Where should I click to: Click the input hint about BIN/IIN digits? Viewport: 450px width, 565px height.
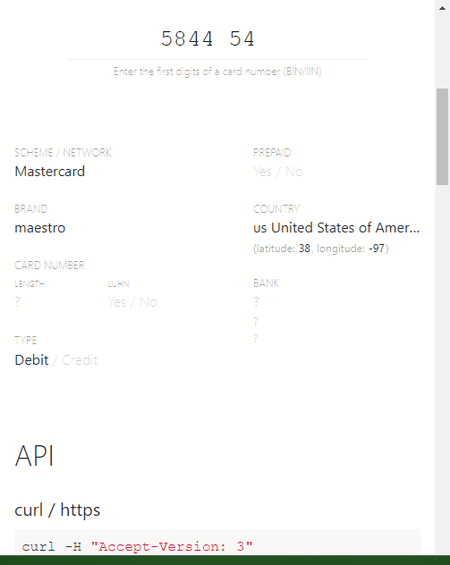pyautogui.click(x=217, y=71)
